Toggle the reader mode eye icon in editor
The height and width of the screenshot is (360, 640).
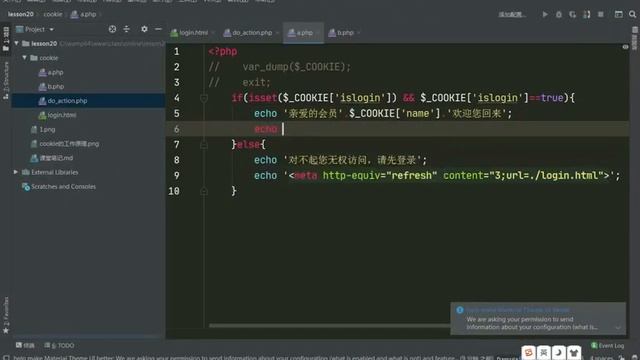(625, 47)
